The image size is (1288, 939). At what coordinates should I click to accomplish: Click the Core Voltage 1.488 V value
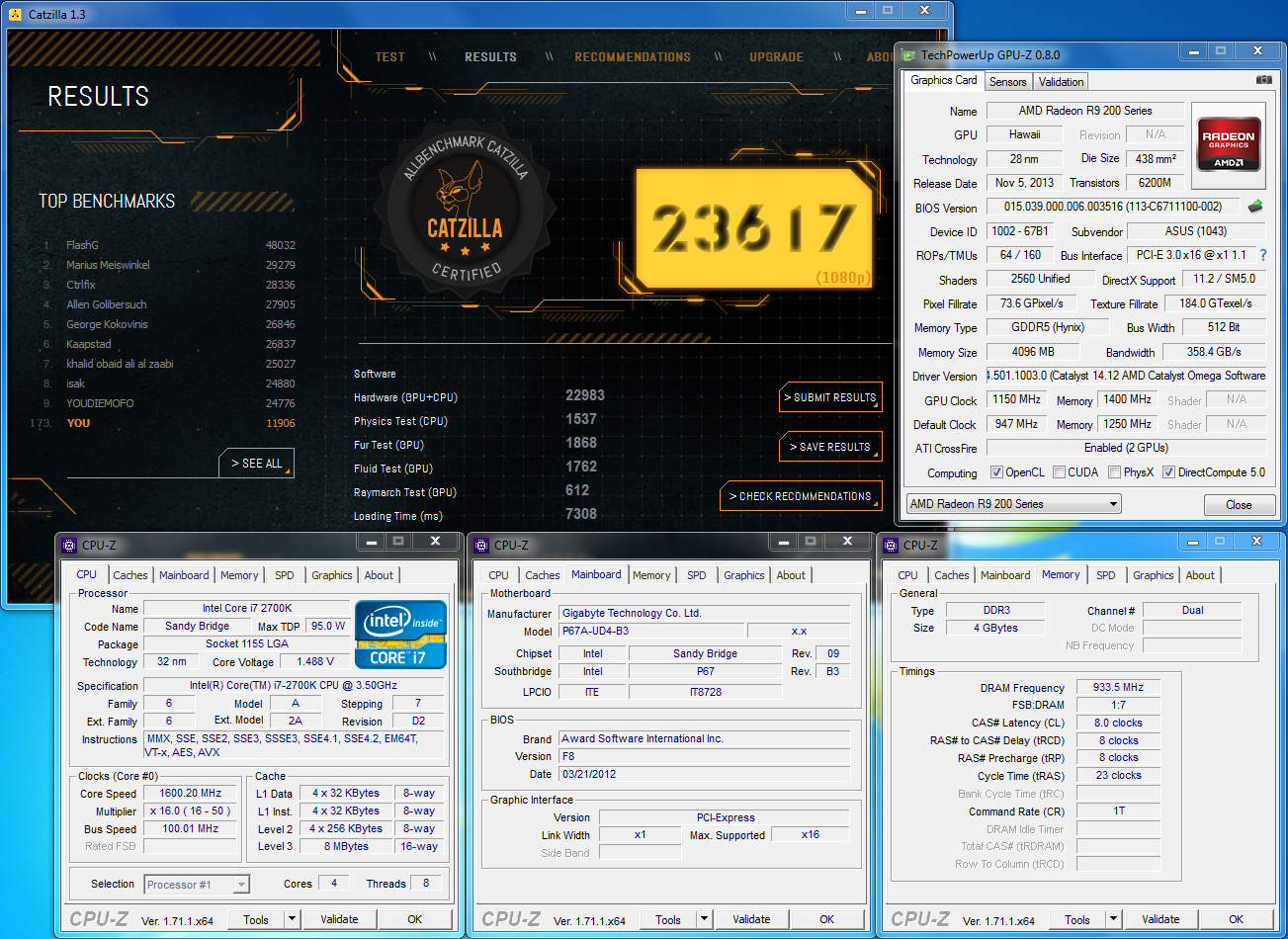pos(315,662)
